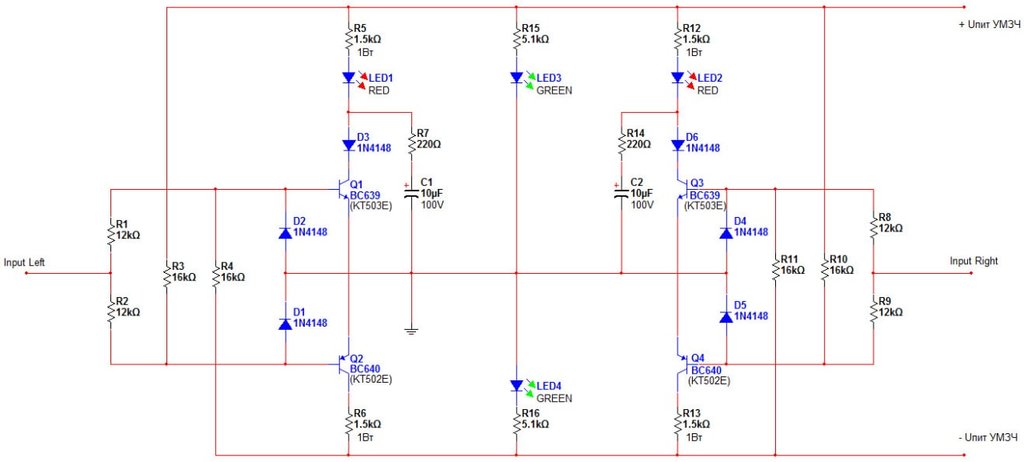
Task: Click the GREEN label beside LED4
Action: pyautogui.click(x=554, y=399)
